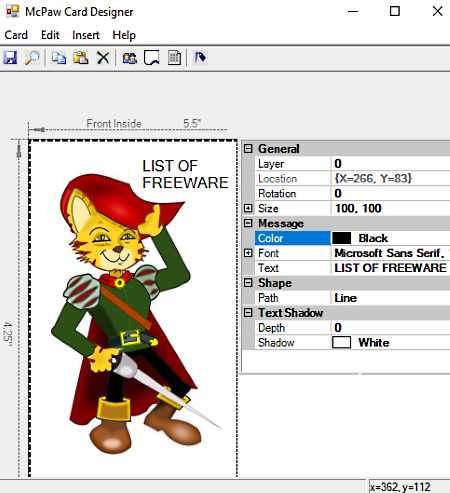Click the flag pointer toolbar icon
This screenshot has height=493, width=450.
(x=200, y=58)
